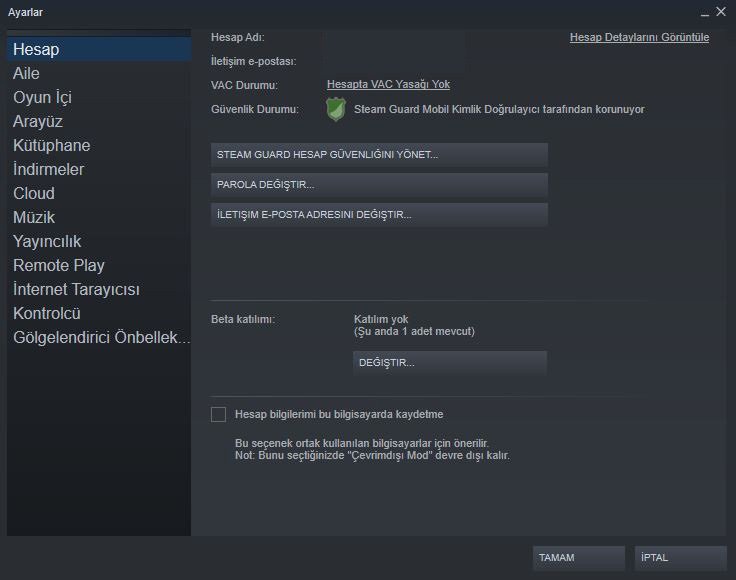The image size is (736, 580).
Task: Select Arayüz in the sidebar
Action: click(x=38, y=121)
